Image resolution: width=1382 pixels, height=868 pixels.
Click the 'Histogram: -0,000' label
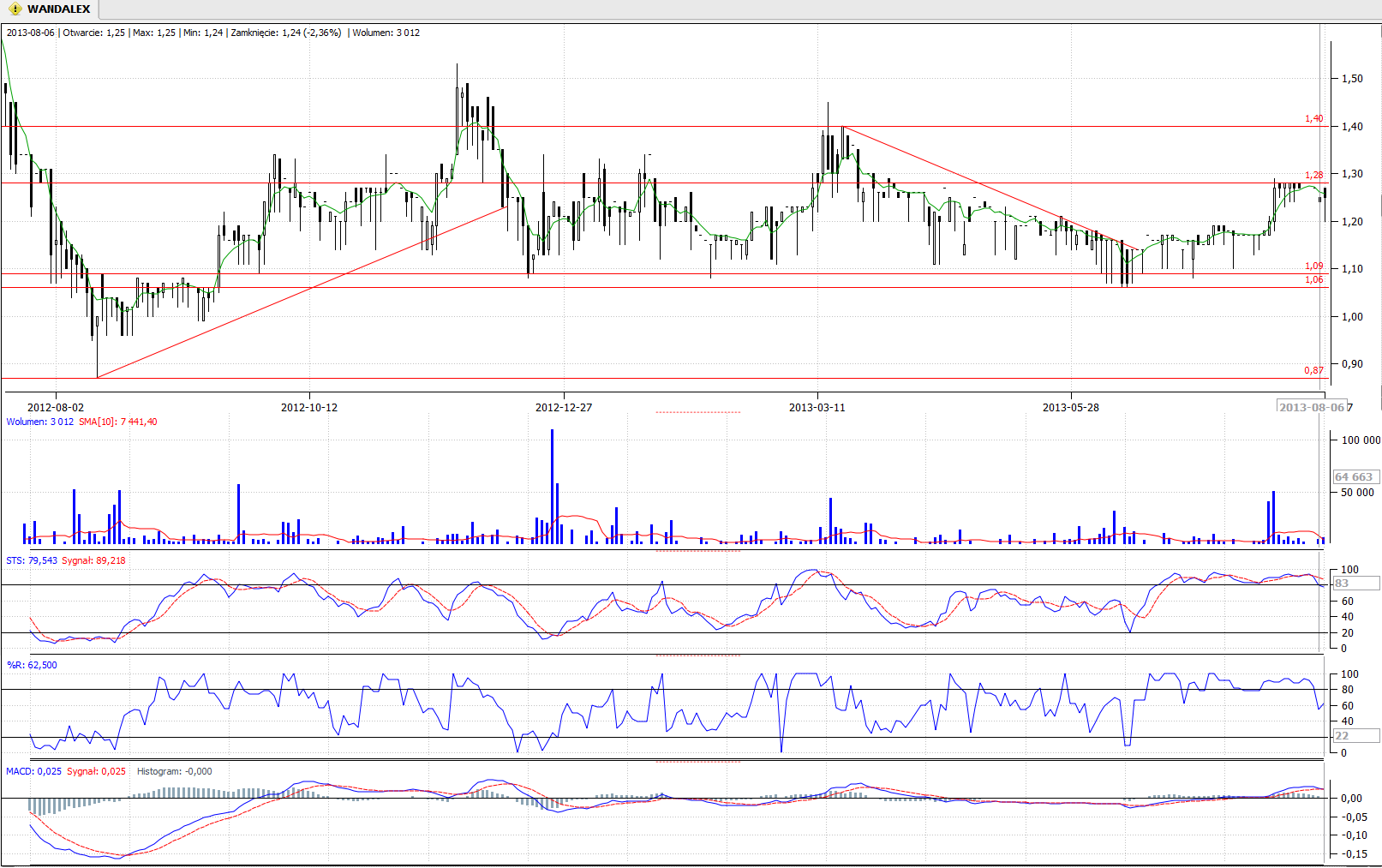pos(175,771)
